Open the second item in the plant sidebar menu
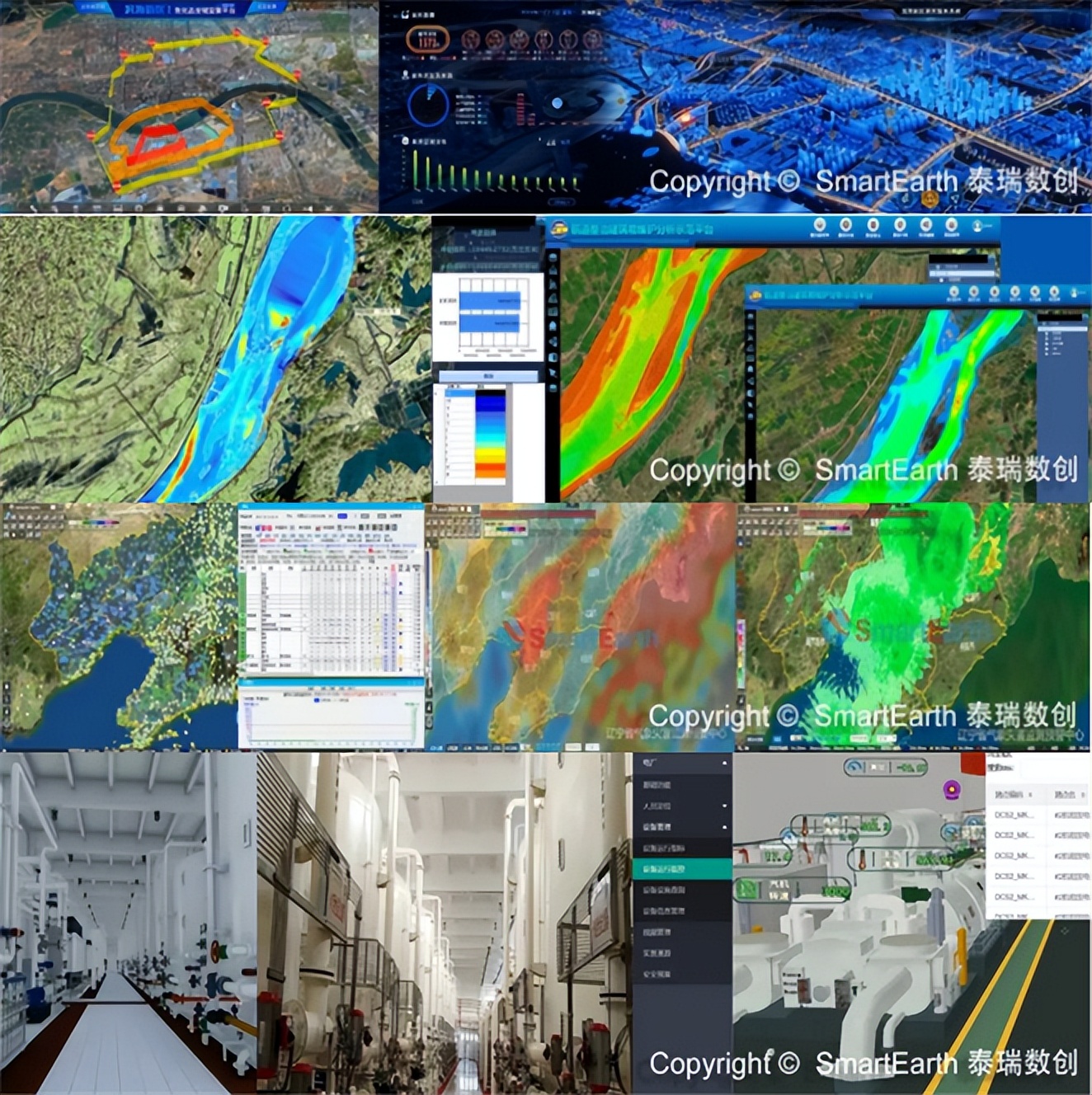Screen dimensions: 1092x1095 tap(682, 784)
